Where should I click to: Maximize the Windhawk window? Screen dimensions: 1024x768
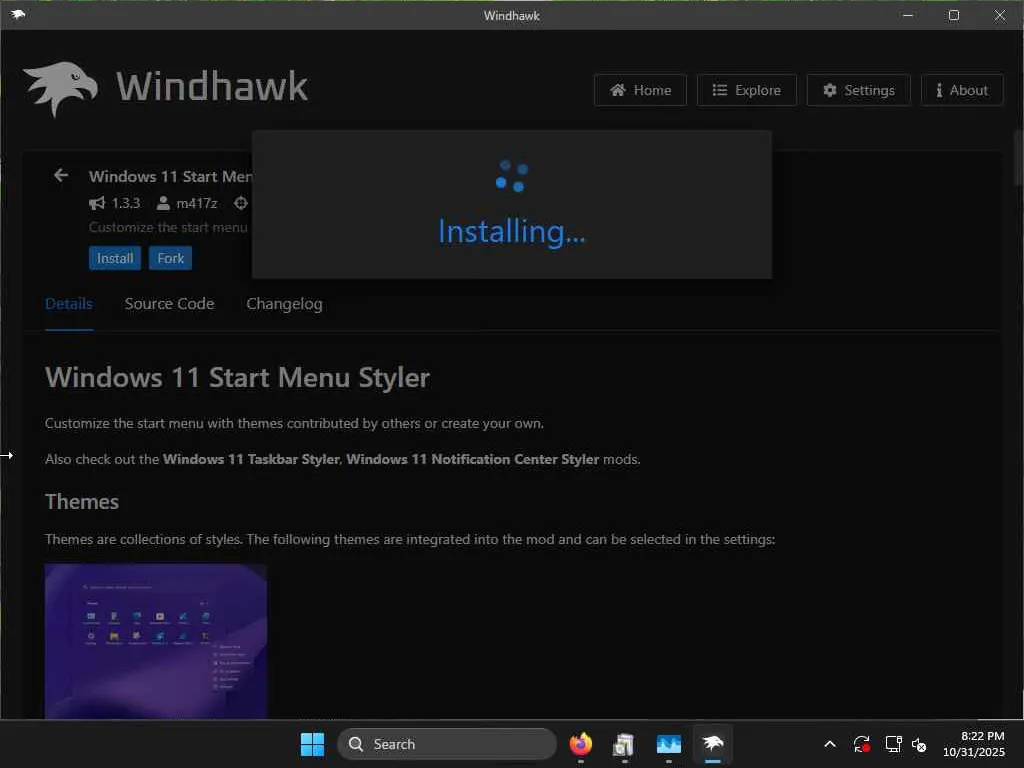tap(953, 15)
